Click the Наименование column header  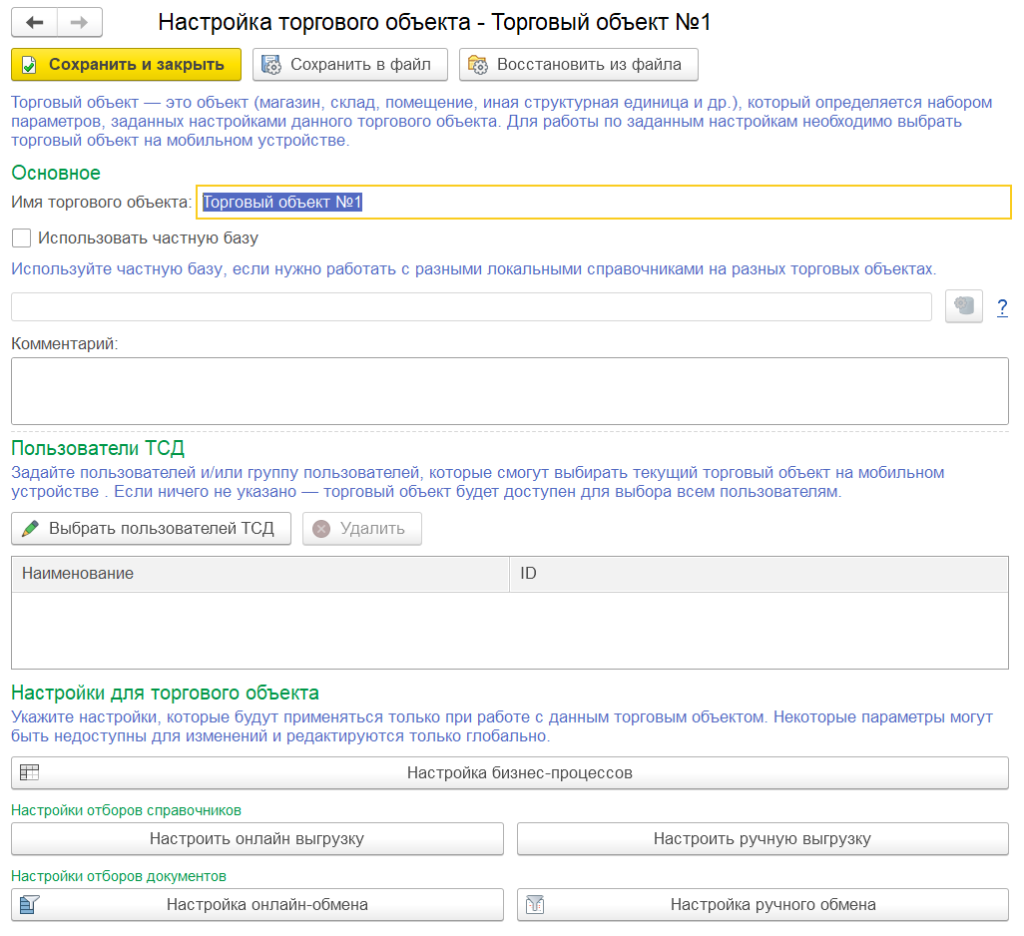coord(260,574)
